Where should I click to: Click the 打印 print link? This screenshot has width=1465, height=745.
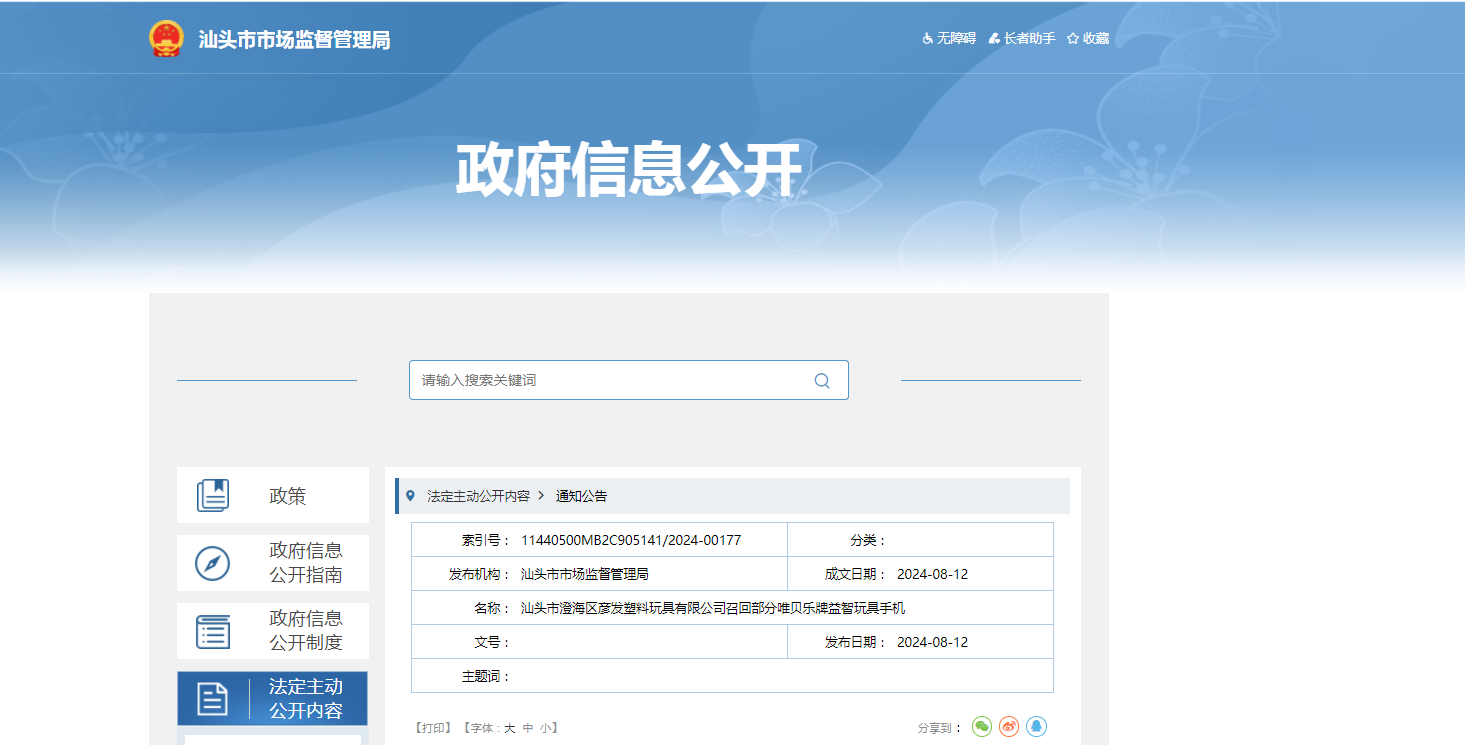(x=435, y=729)
